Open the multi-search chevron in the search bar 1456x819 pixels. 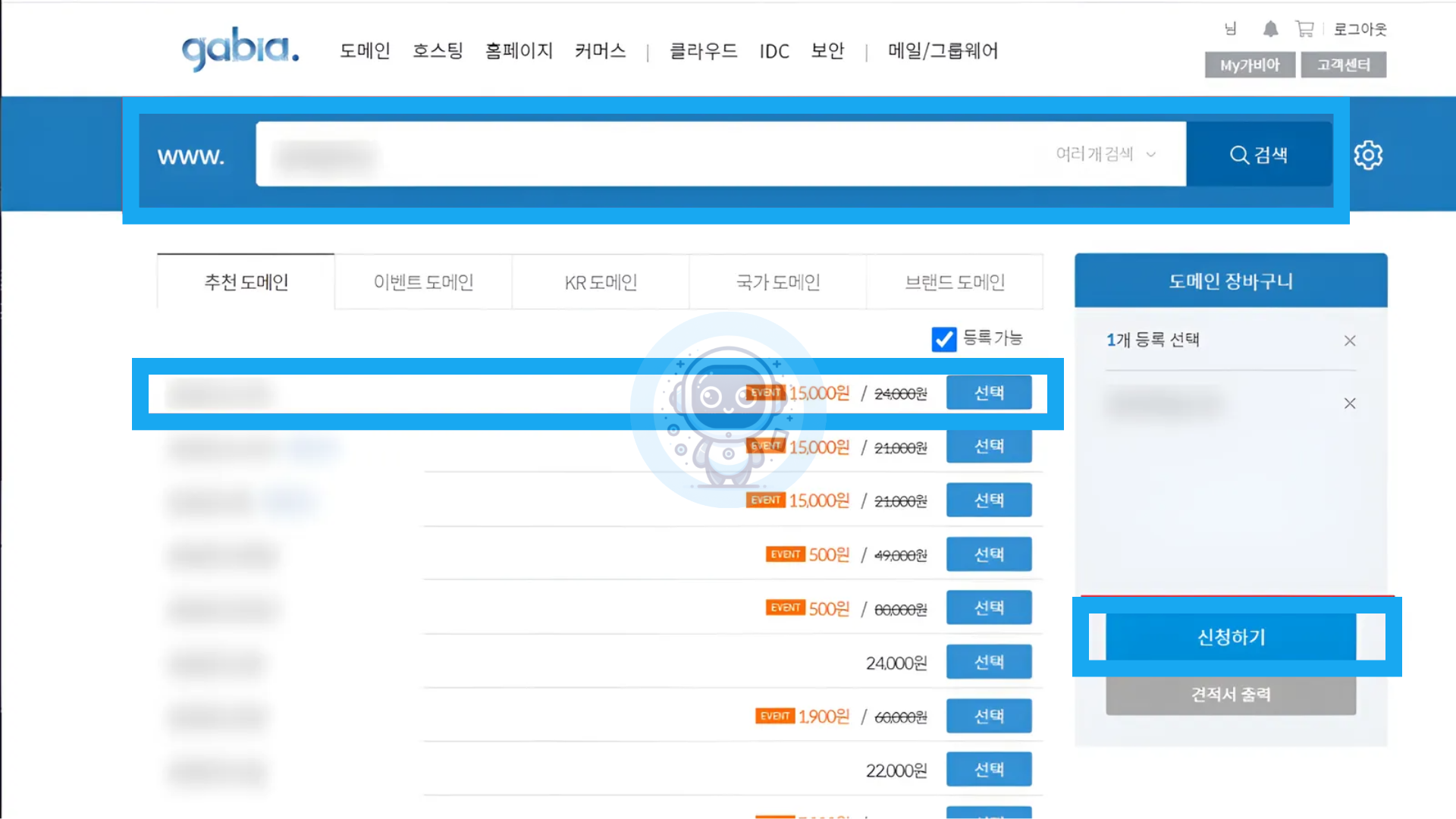(x=1151, y=154)
